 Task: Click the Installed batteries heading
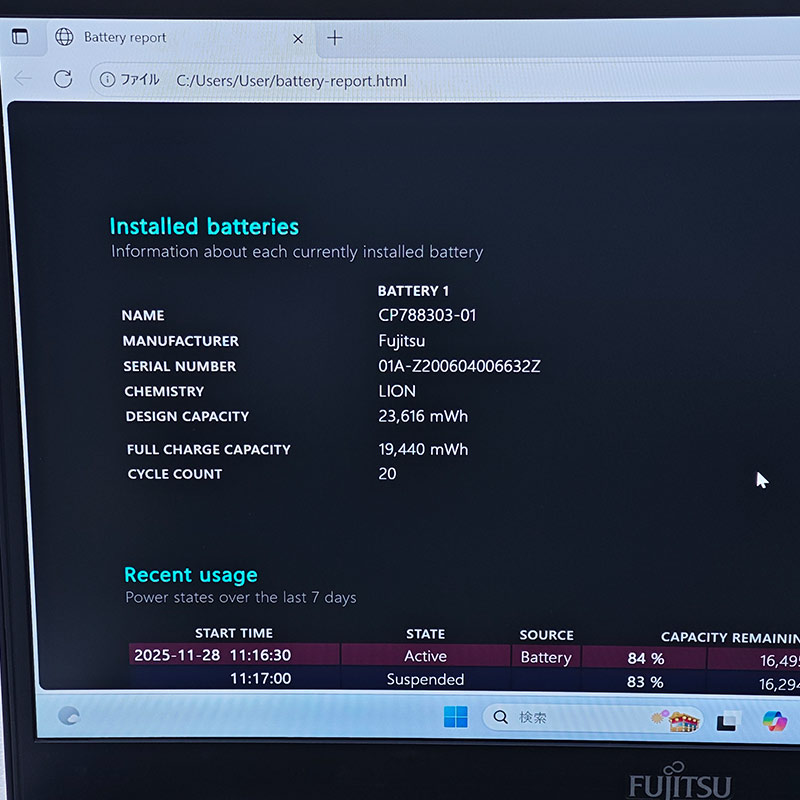204,227
